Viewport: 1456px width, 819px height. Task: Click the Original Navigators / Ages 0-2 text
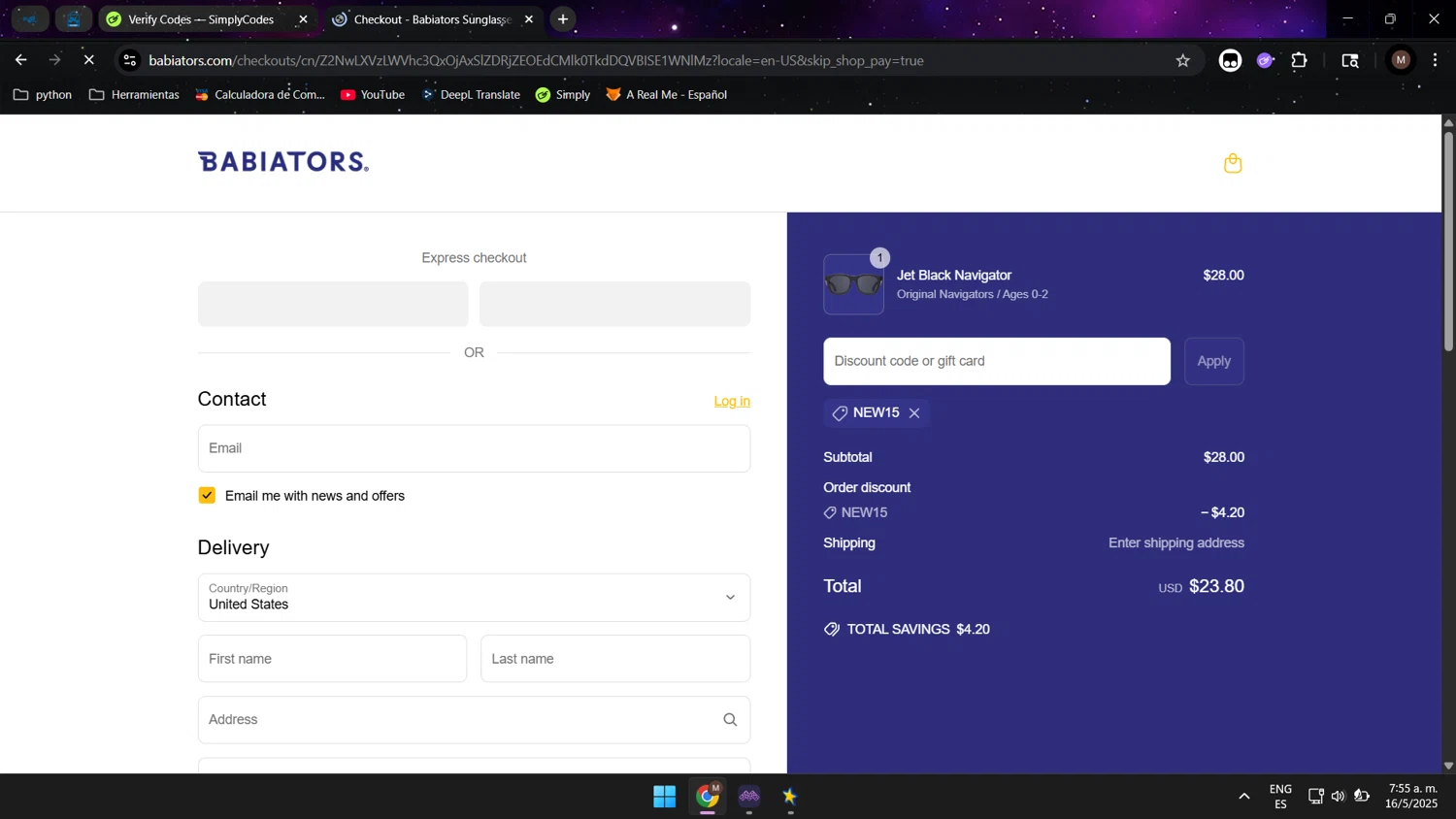pos(973,294)
